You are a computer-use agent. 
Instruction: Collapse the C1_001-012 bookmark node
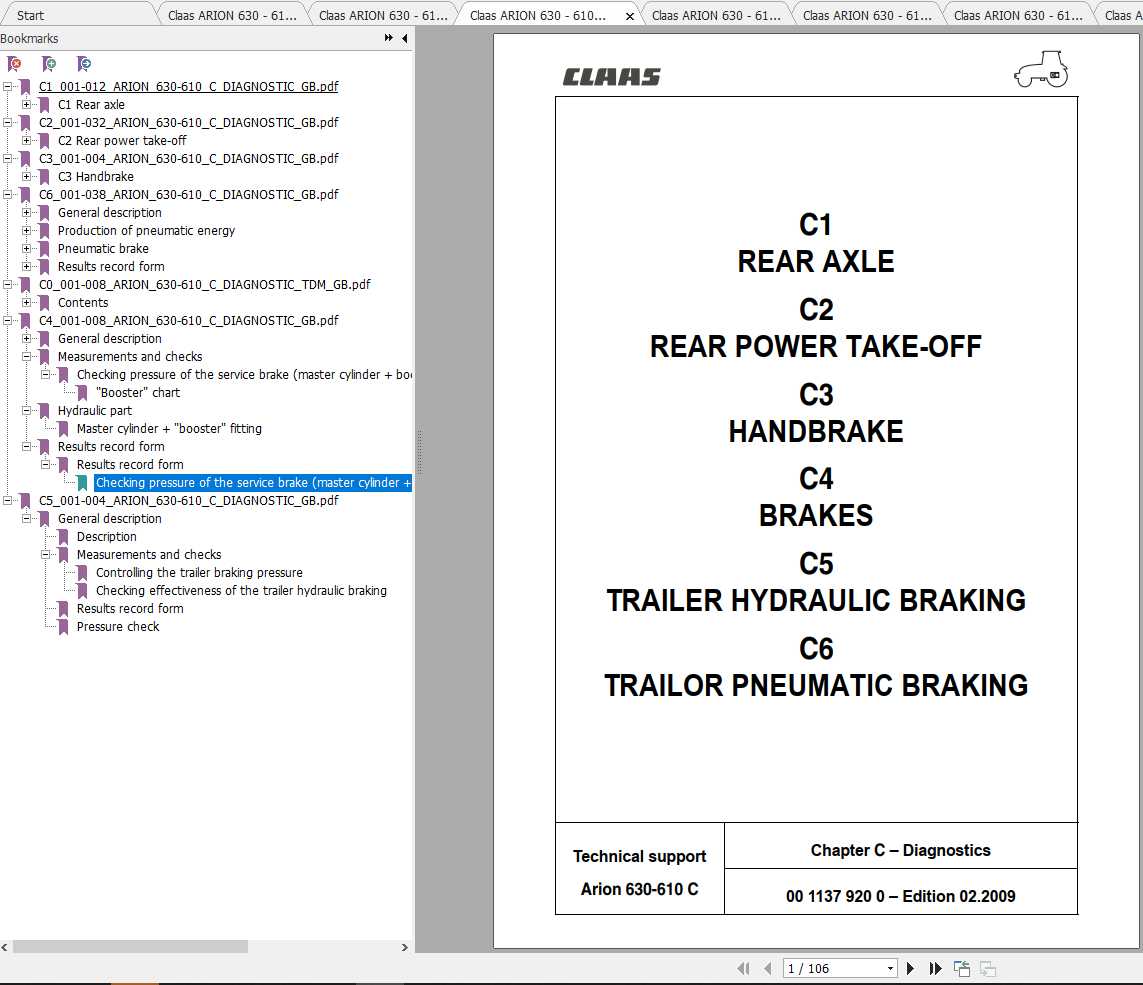click(7, 86)
